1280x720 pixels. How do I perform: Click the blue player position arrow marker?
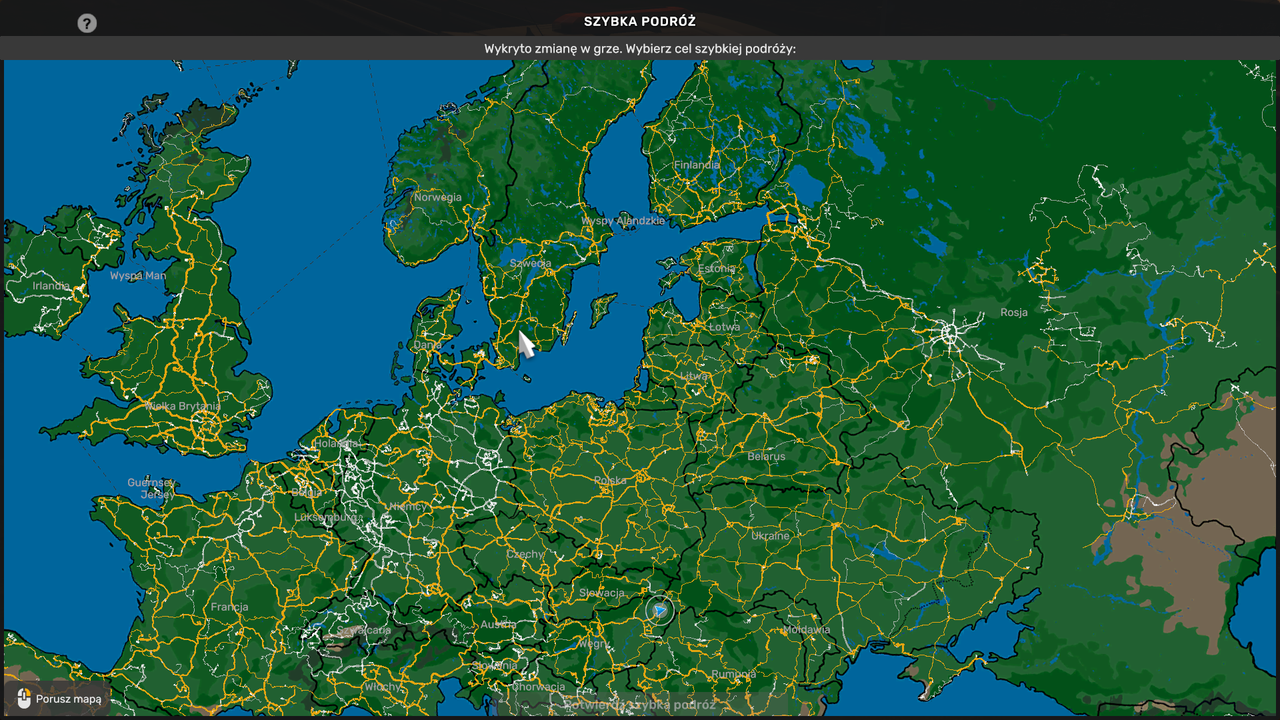658,609
